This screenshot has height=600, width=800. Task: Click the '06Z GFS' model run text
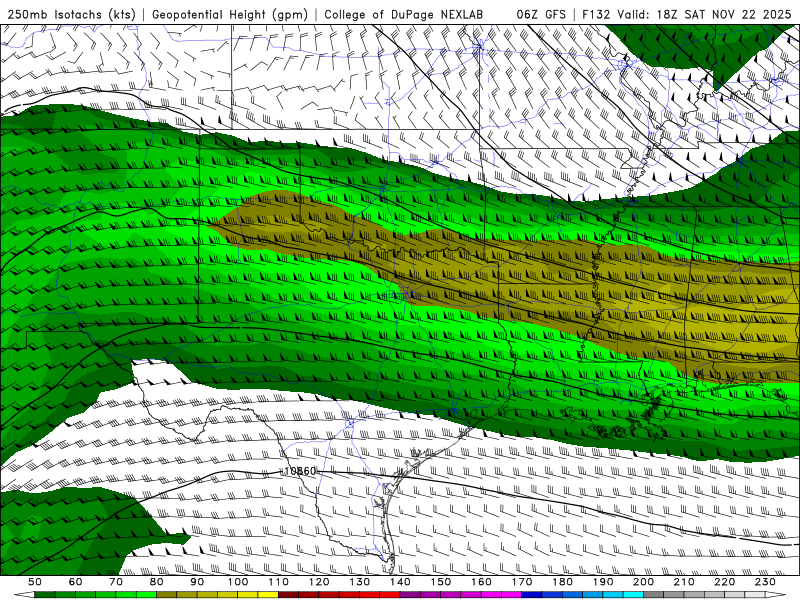click(541, 14)
